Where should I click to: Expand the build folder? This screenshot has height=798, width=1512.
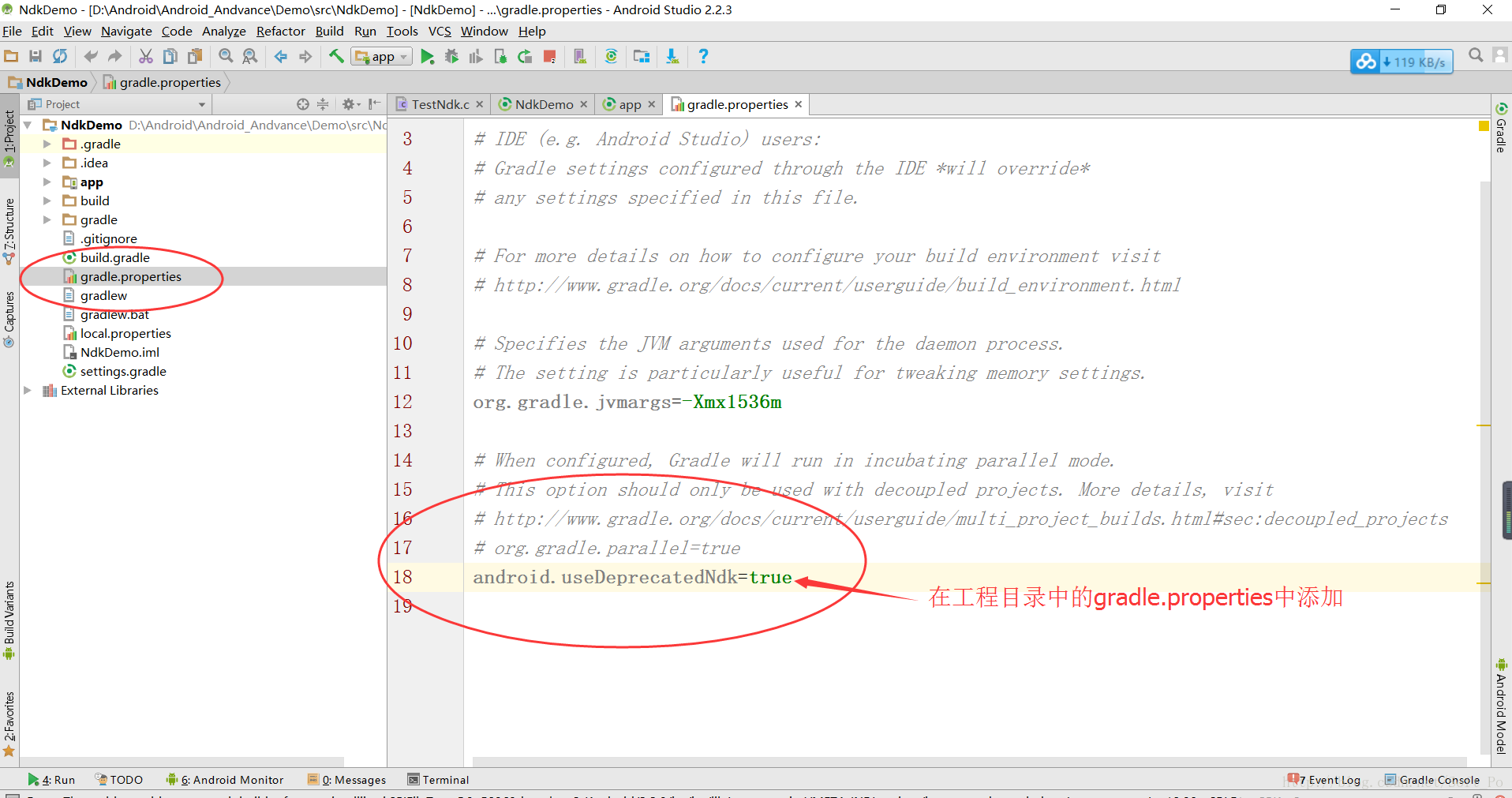click(47, 200)
